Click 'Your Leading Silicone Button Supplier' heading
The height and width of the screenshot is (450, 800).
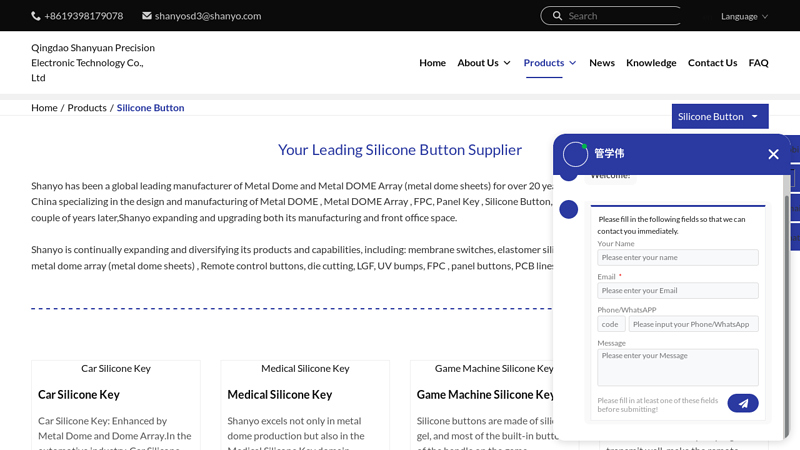399,149
